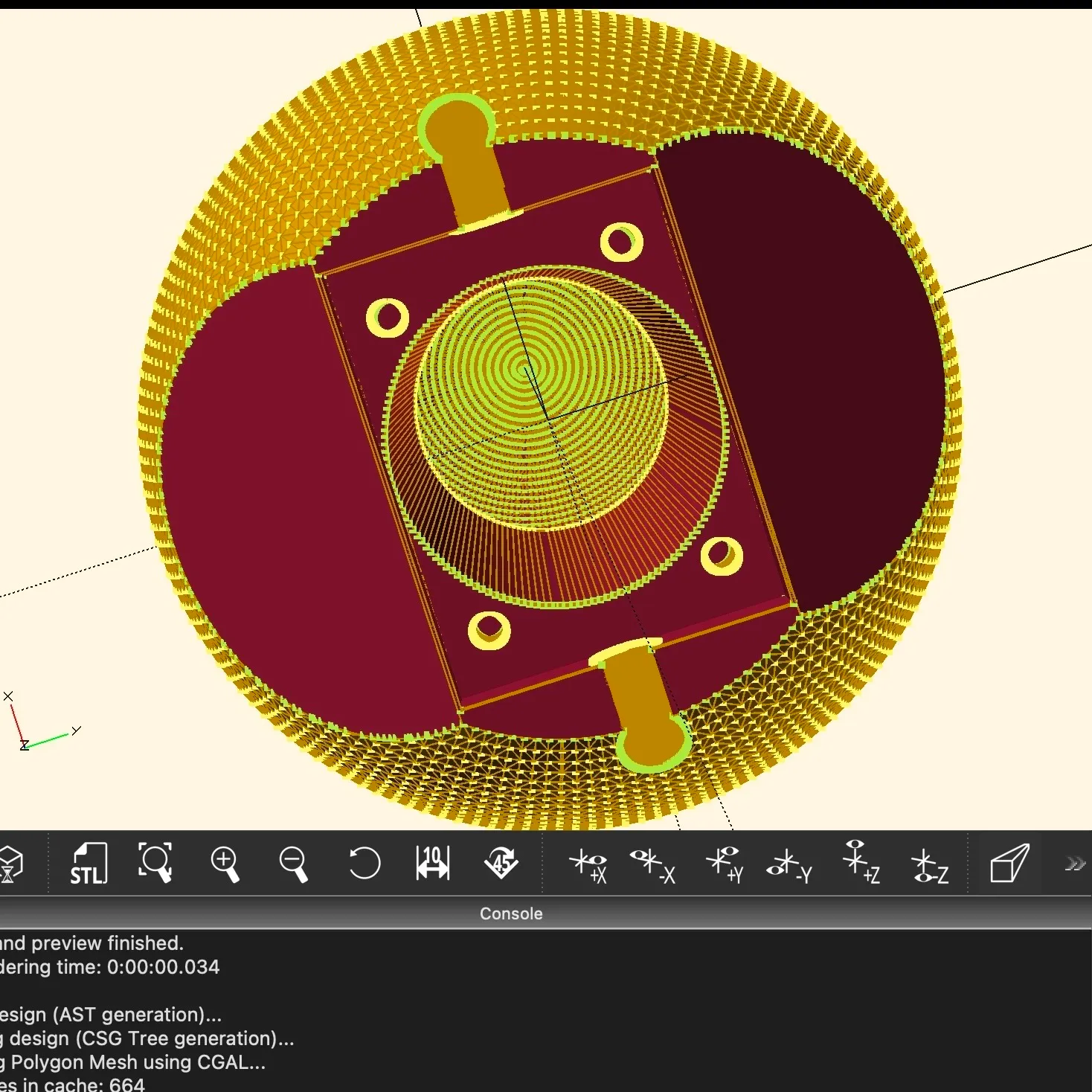
Task: Zoom out of the 3D preview
Action: click(x=293, y=864)
